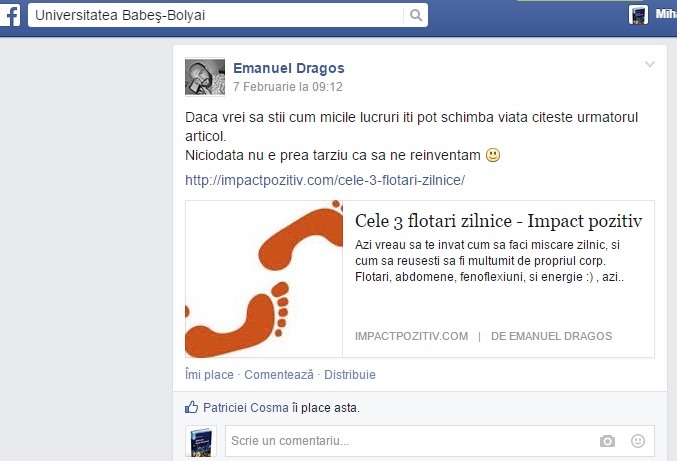Open the footprints article preview image

264,279
